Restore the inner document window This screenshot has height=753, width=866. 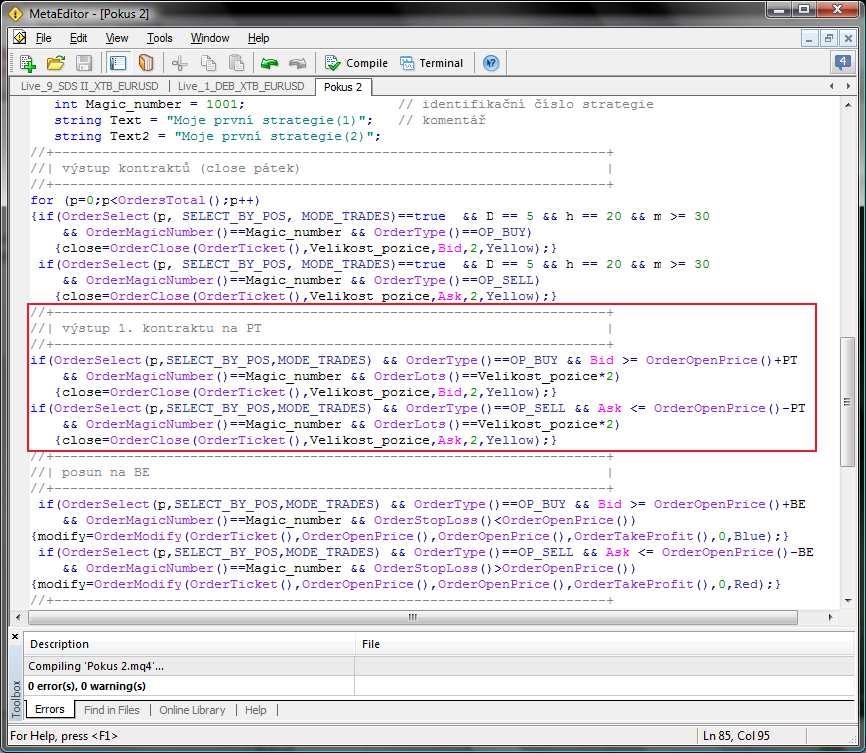(829, 38)
